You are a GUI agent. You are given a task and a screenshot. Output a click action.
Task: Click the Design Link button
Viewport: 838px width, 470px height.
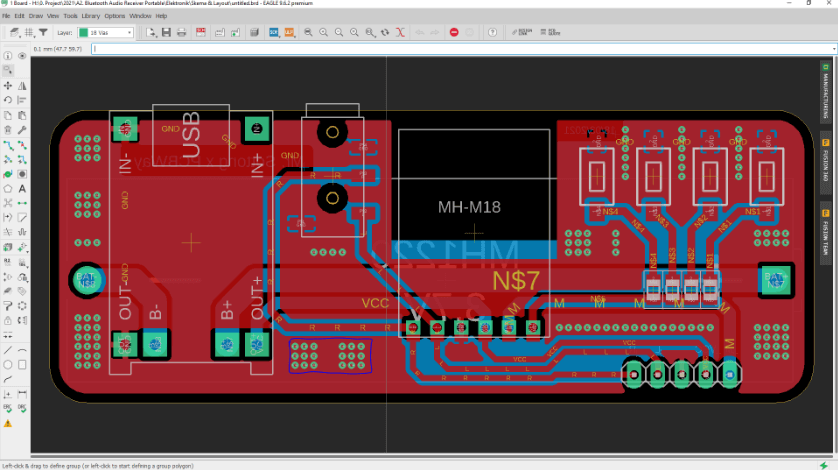[x=522, y=32]
